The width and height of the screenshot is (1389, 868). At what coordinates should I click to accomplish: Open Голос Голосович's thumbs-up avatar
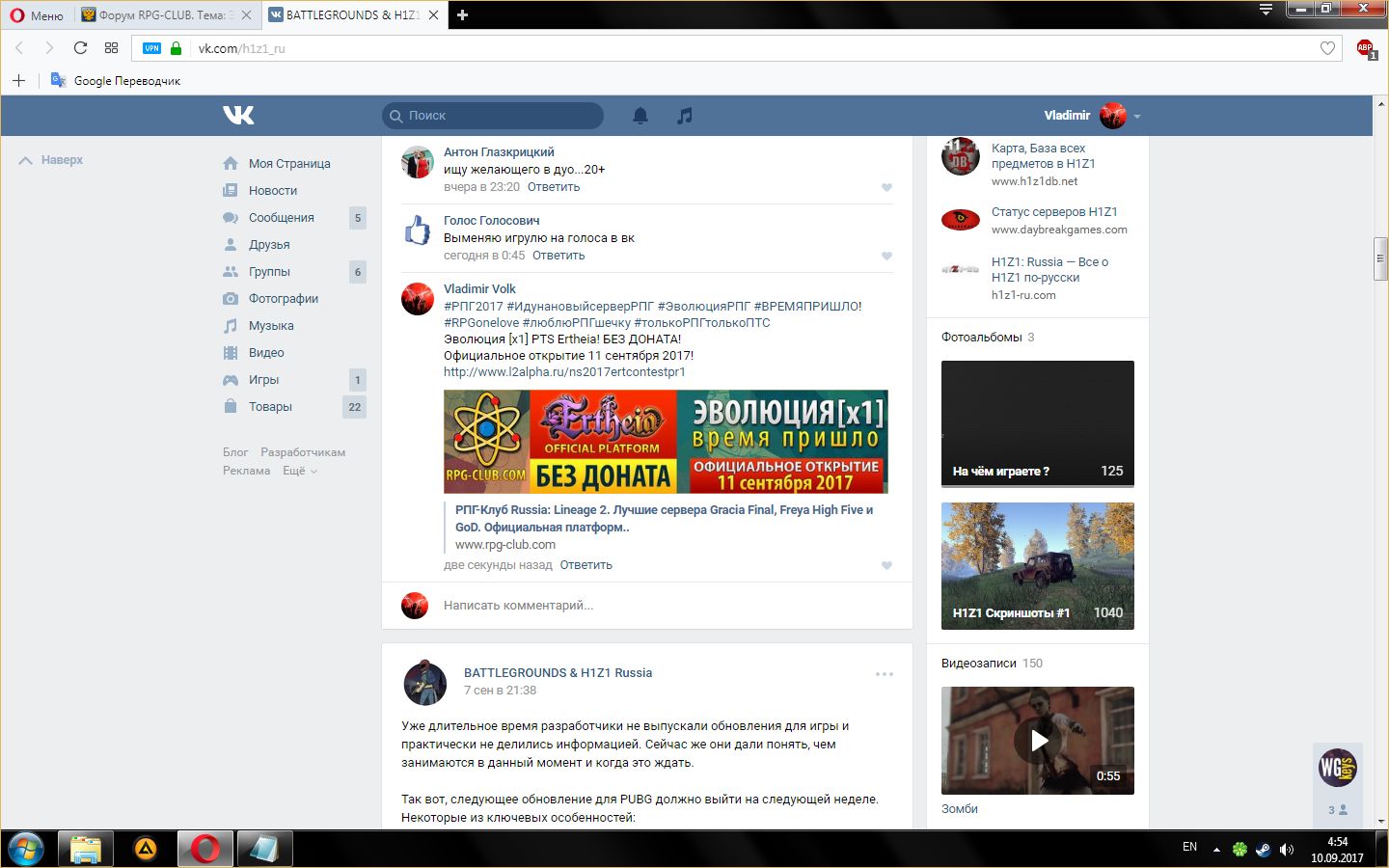[x=418, y=231]
